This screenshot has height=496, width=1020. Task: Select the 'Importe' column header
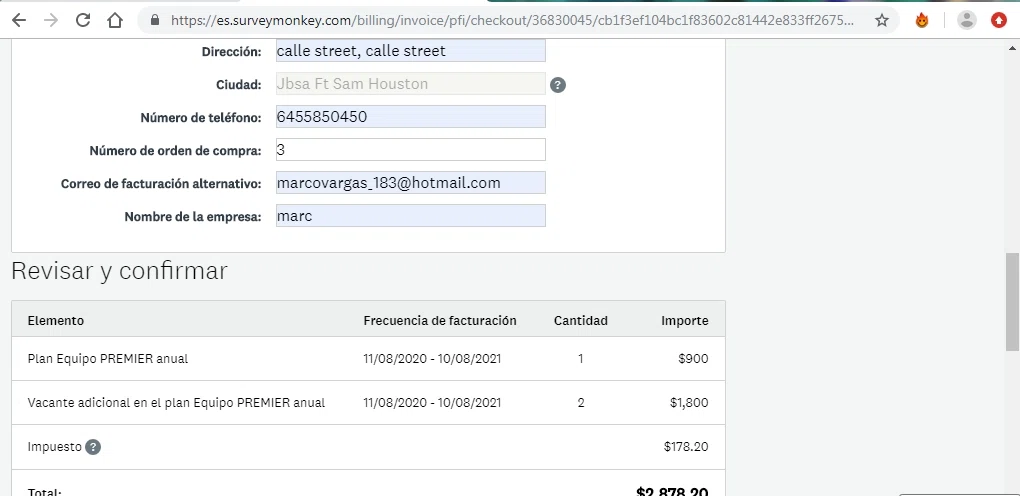point(685,320)
